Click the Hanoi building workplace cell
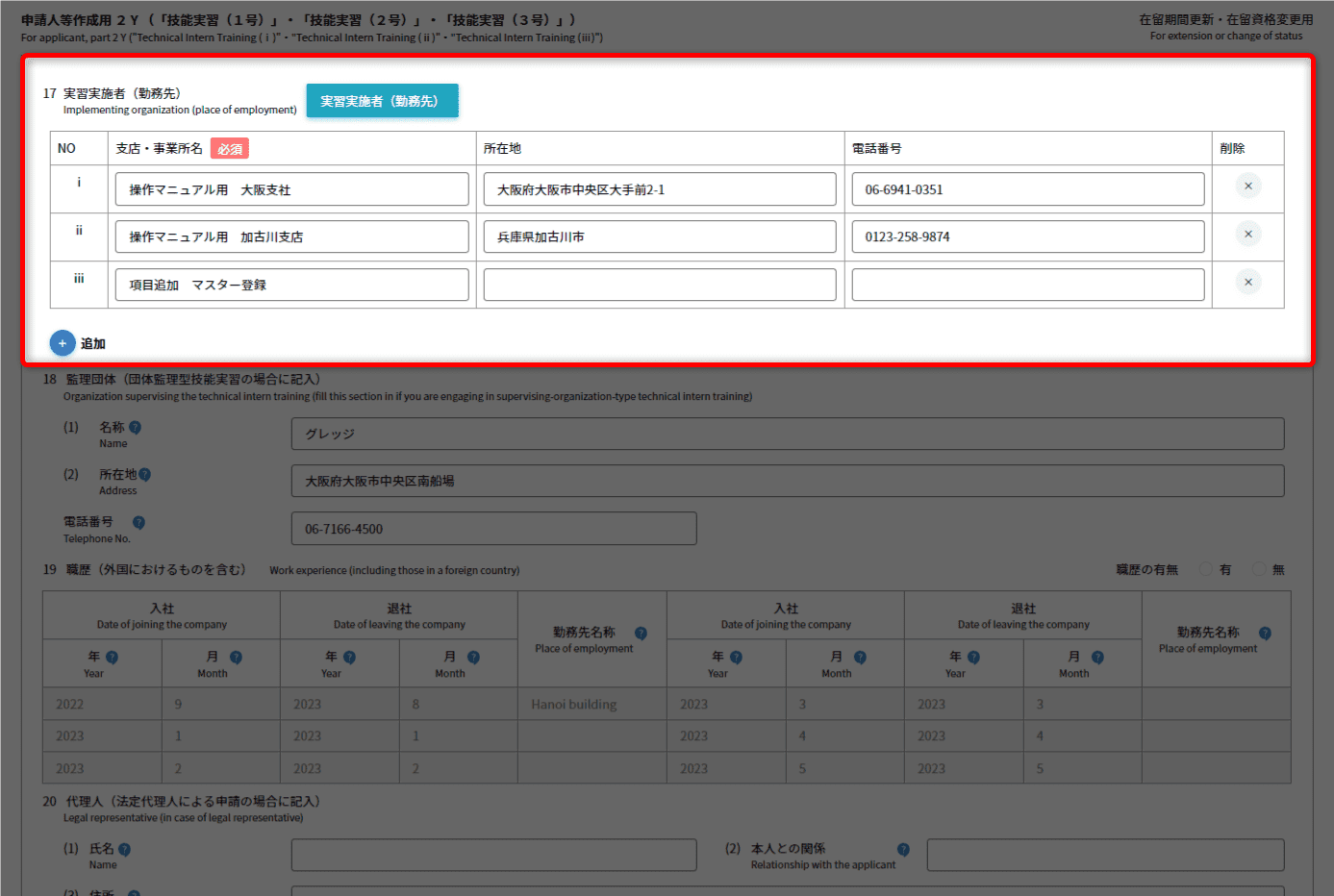The height and width of the screenshot is (896, 1334). click(x=591, y=704)
